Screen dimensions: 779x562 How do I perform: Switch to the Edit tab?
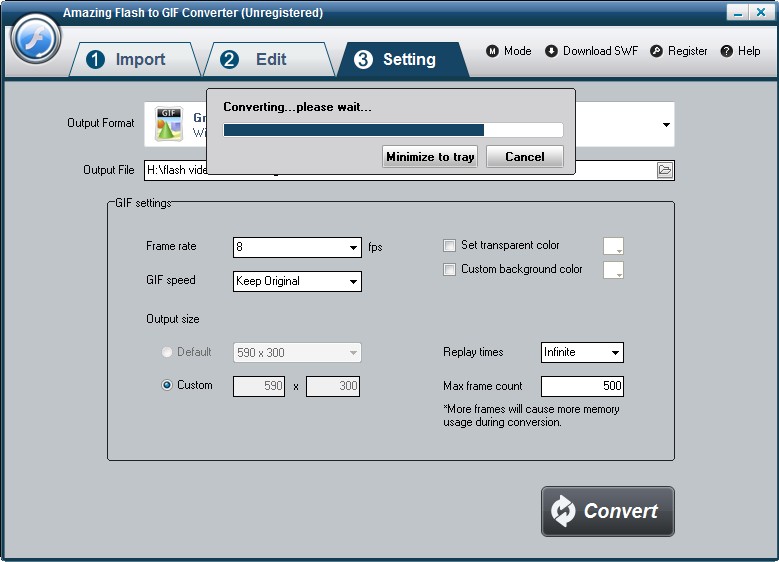[271, 60]
